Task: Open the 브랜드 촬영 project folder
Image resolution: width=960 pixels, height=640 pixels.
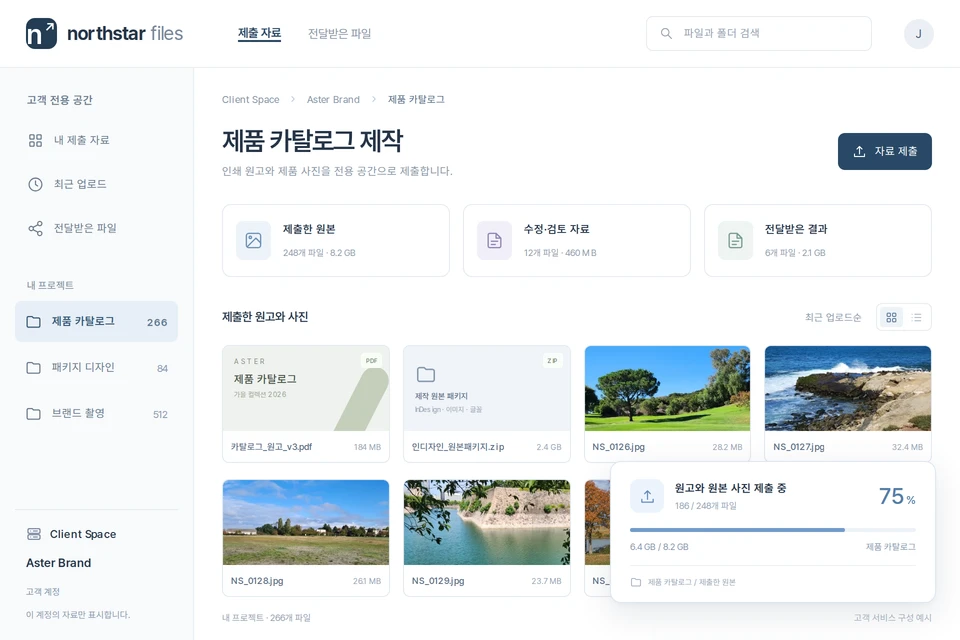Action: pyautogui.click(x=97, y=413)
